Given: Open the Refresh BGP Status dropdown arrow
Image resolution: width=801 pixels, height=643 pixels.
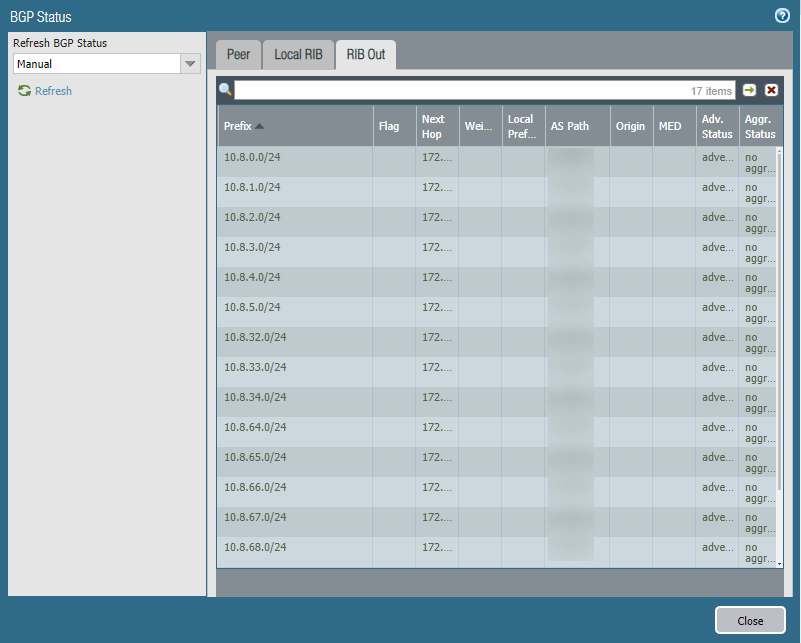Looking at the screenshot, I should click(x=189, y=64).
